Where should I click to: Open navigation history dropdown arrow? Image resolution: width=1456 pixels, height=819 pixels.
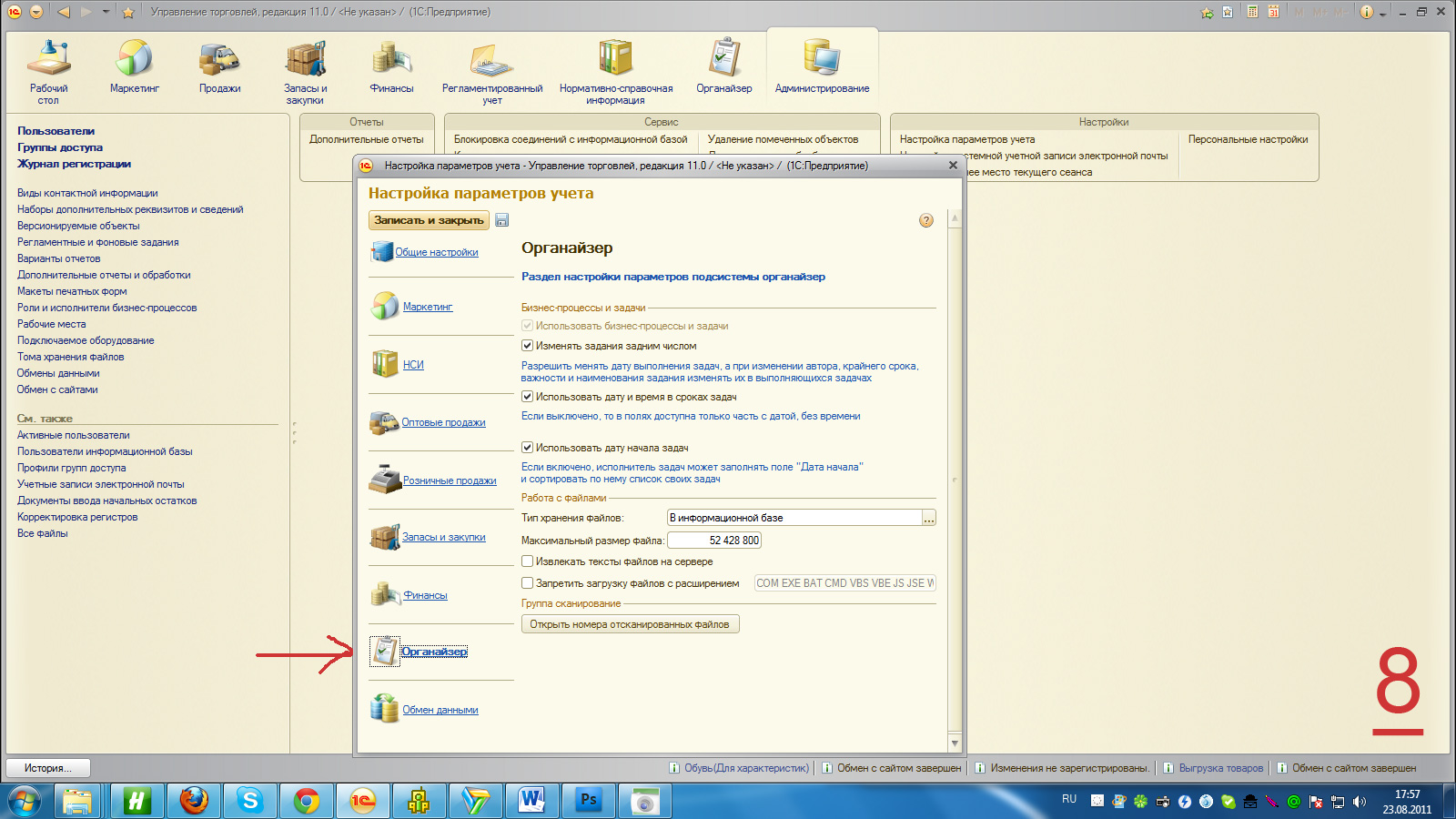point(106,12)
